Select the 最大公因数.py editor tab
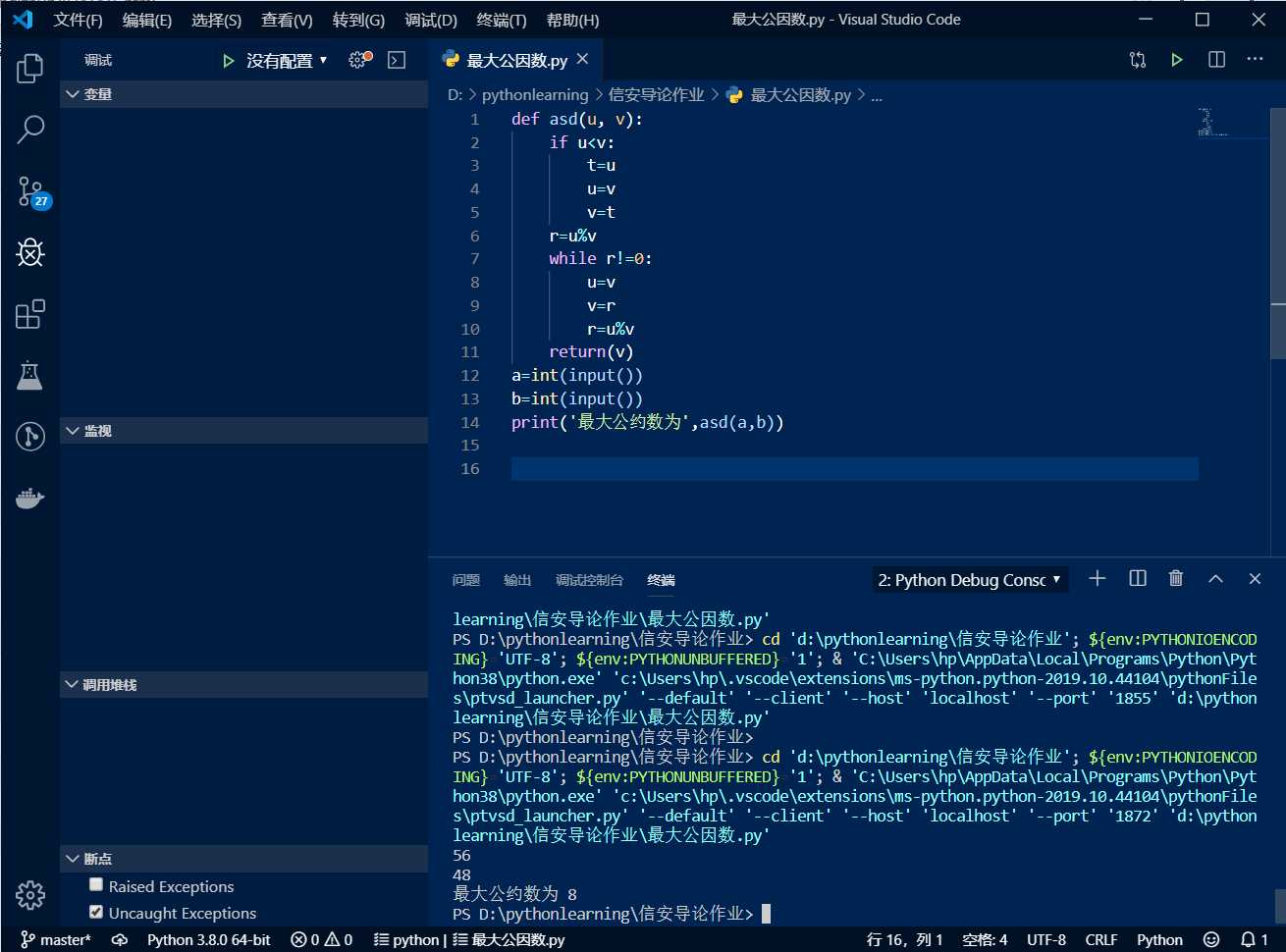This screenshot has width=1286, height=952. [x=516, y=60]
